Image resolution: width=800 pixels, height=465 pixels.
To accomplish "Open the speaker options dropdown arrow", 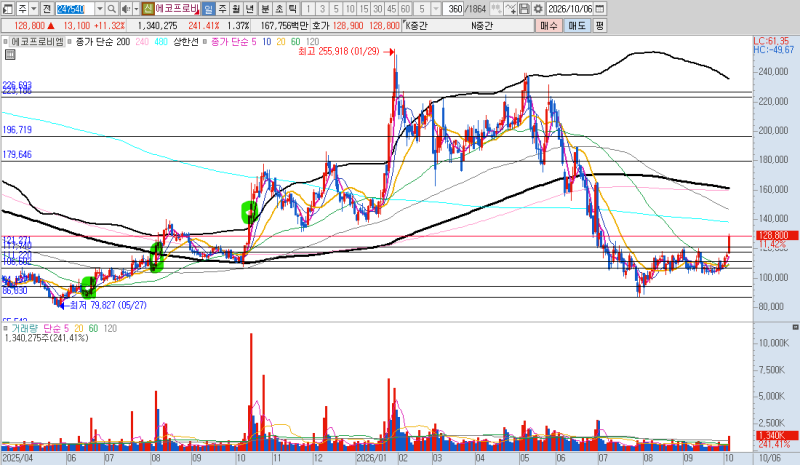I will click(136, 9).
